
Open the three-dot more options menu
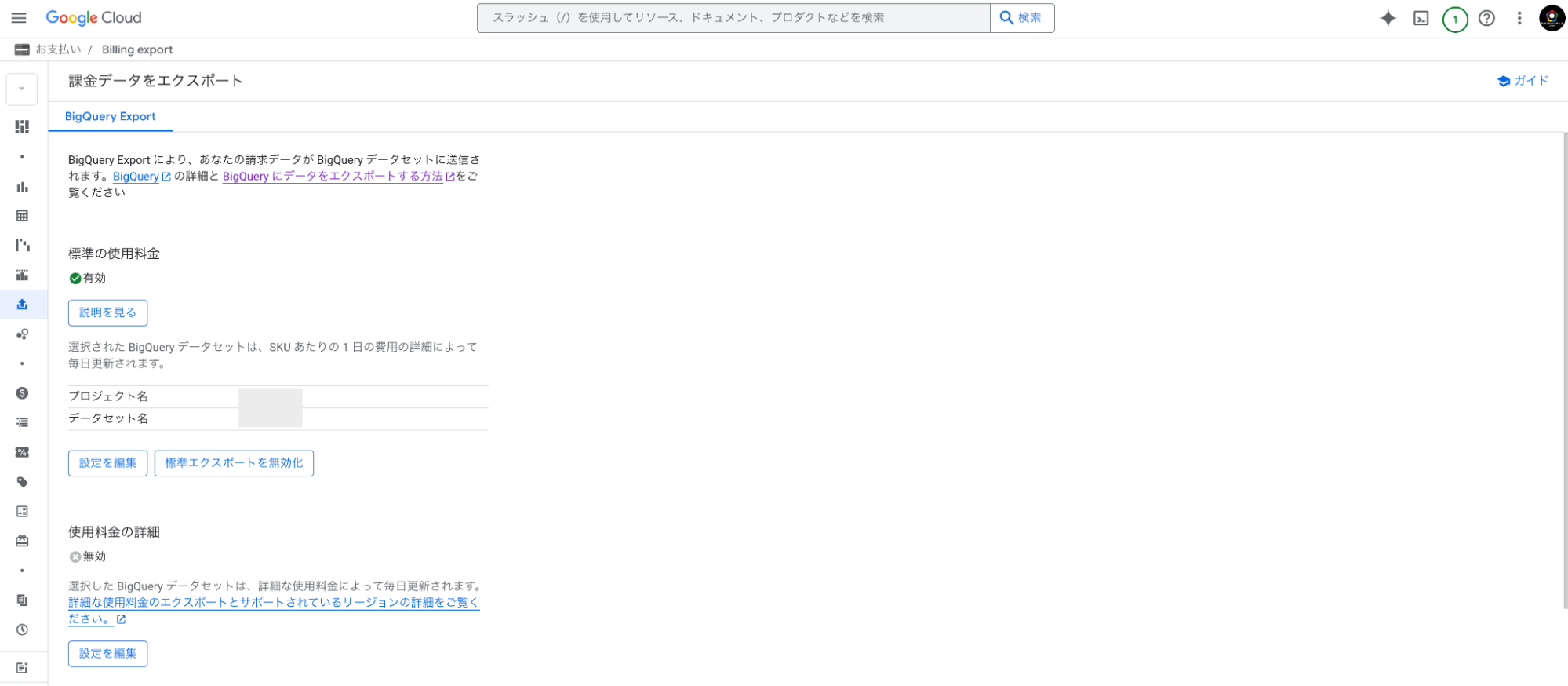point(1519,18)
